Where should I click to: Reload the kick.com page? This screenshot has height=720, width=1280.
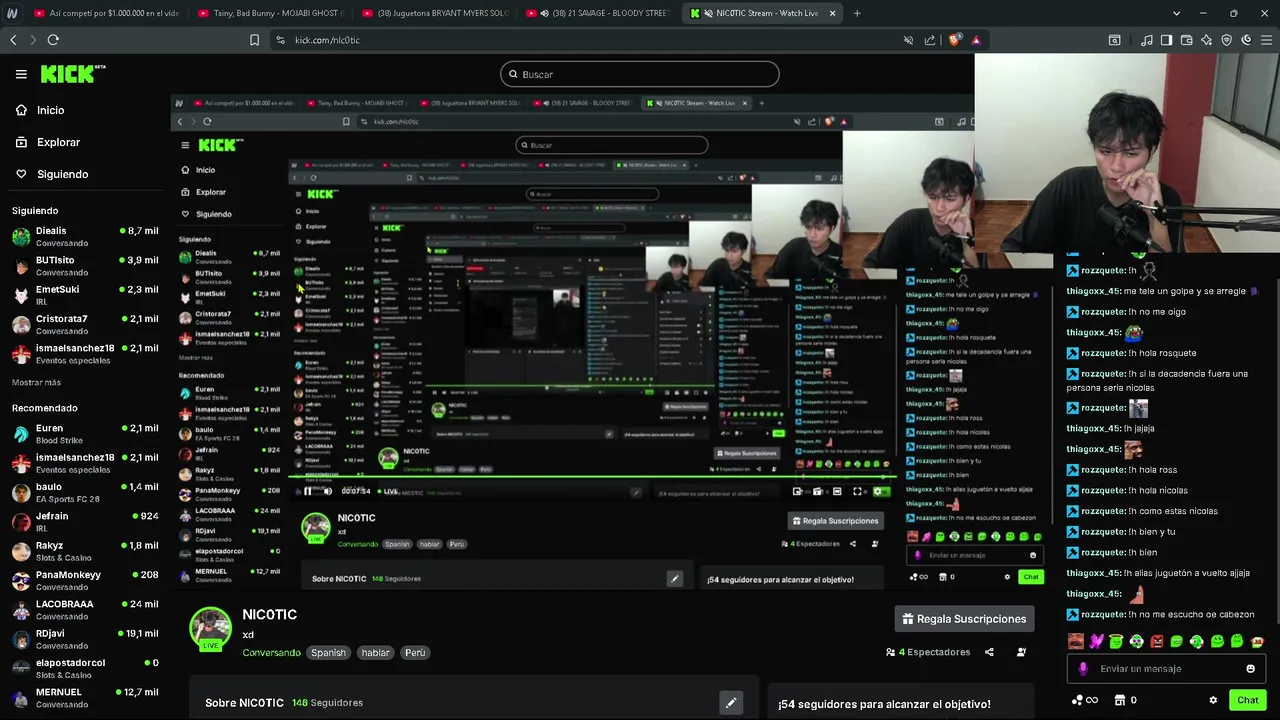point(53,40)
